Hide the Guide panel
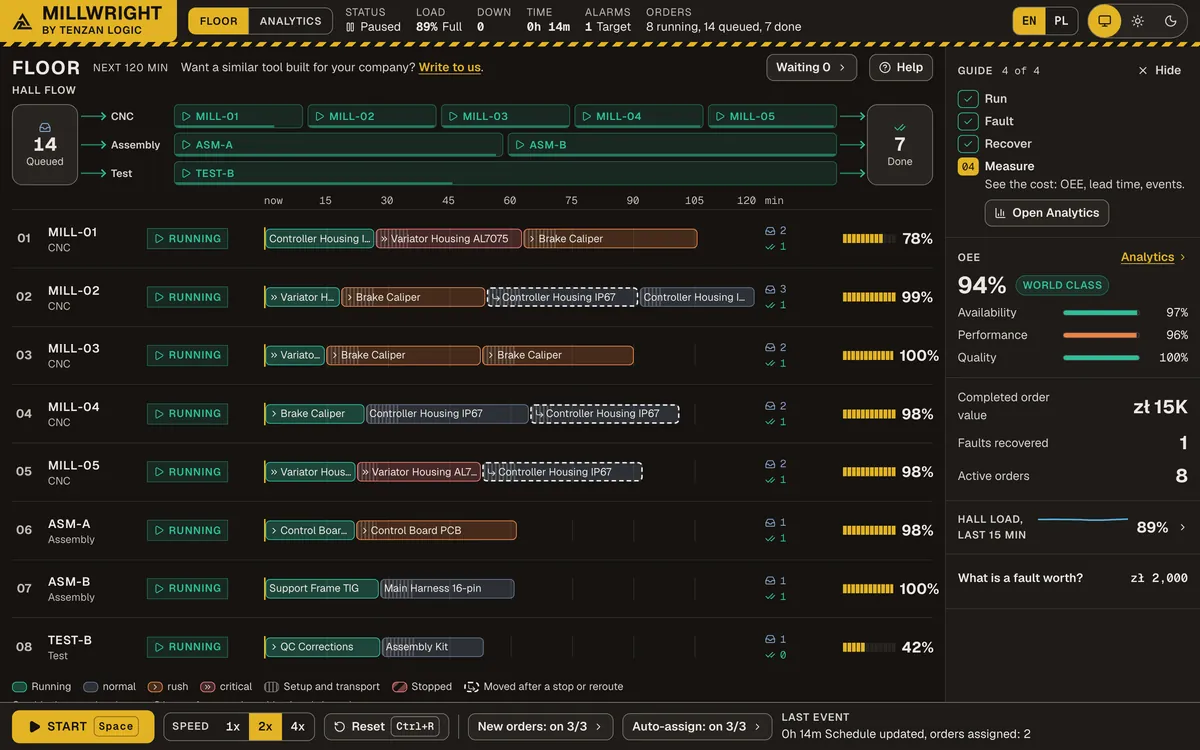Screen dimensions: 1200x750 coord(1160,71)
